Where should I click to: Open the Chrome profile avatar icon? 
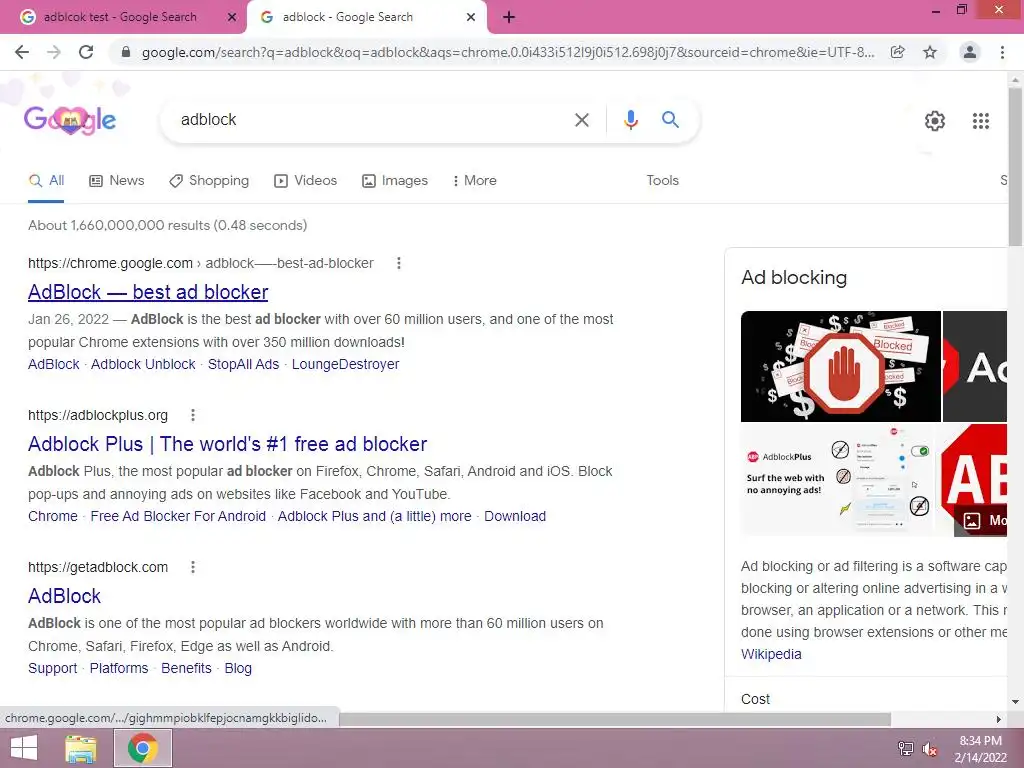pyautogui.click(x=970, y=52)
